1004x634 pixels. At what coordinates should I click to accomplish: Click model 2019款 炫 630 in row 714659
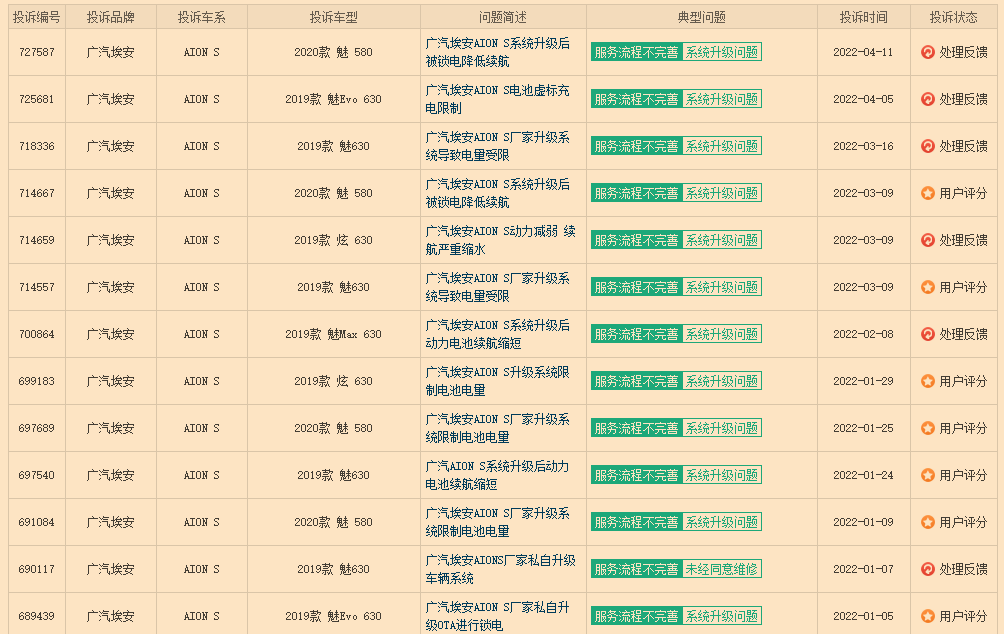point(334,240)
